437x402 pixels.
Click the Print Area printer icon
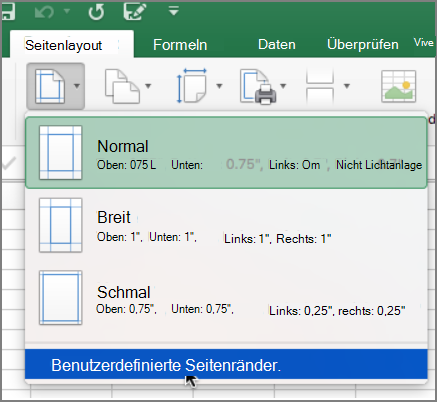(x=258, y=87)
